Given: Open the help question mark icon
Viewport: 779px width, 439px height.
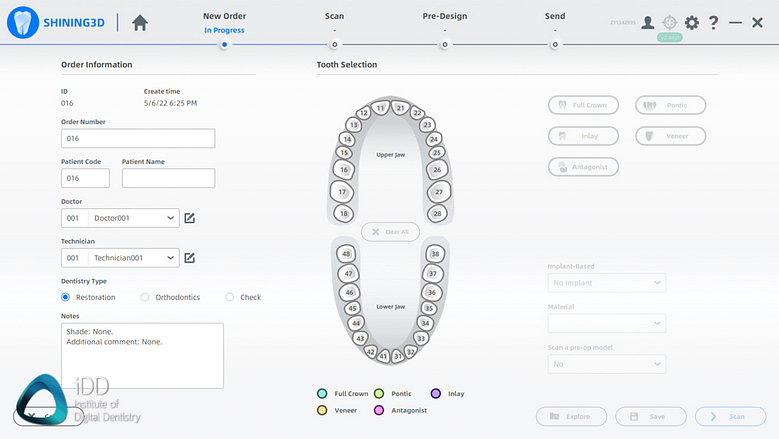Looking at the screenshot, I should (714, 22).
